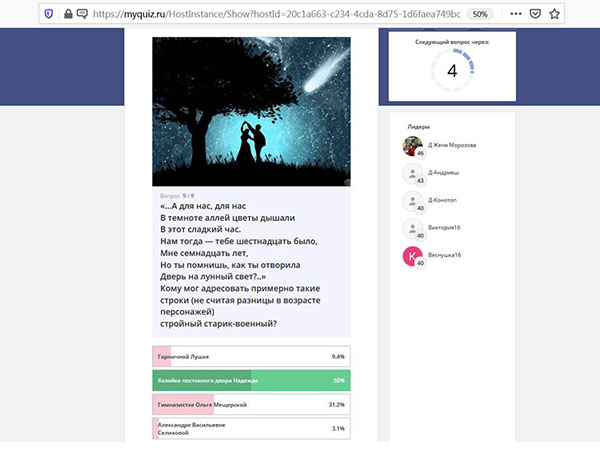This screenshot has height=450, width=600.
Task: Reset the 50% zoom level badge
Action: [480, 15]
